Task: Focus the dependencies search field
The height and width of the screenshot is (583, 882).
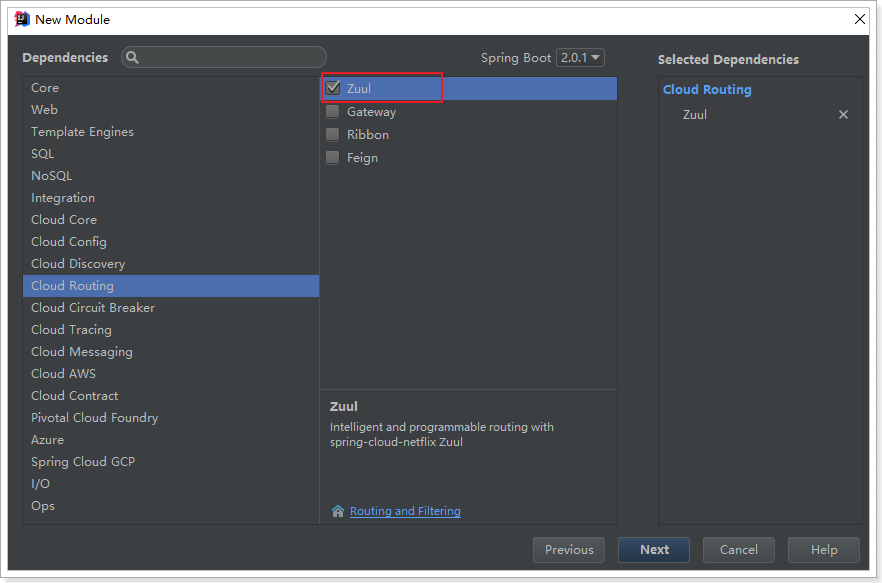Action: [232, 58]
